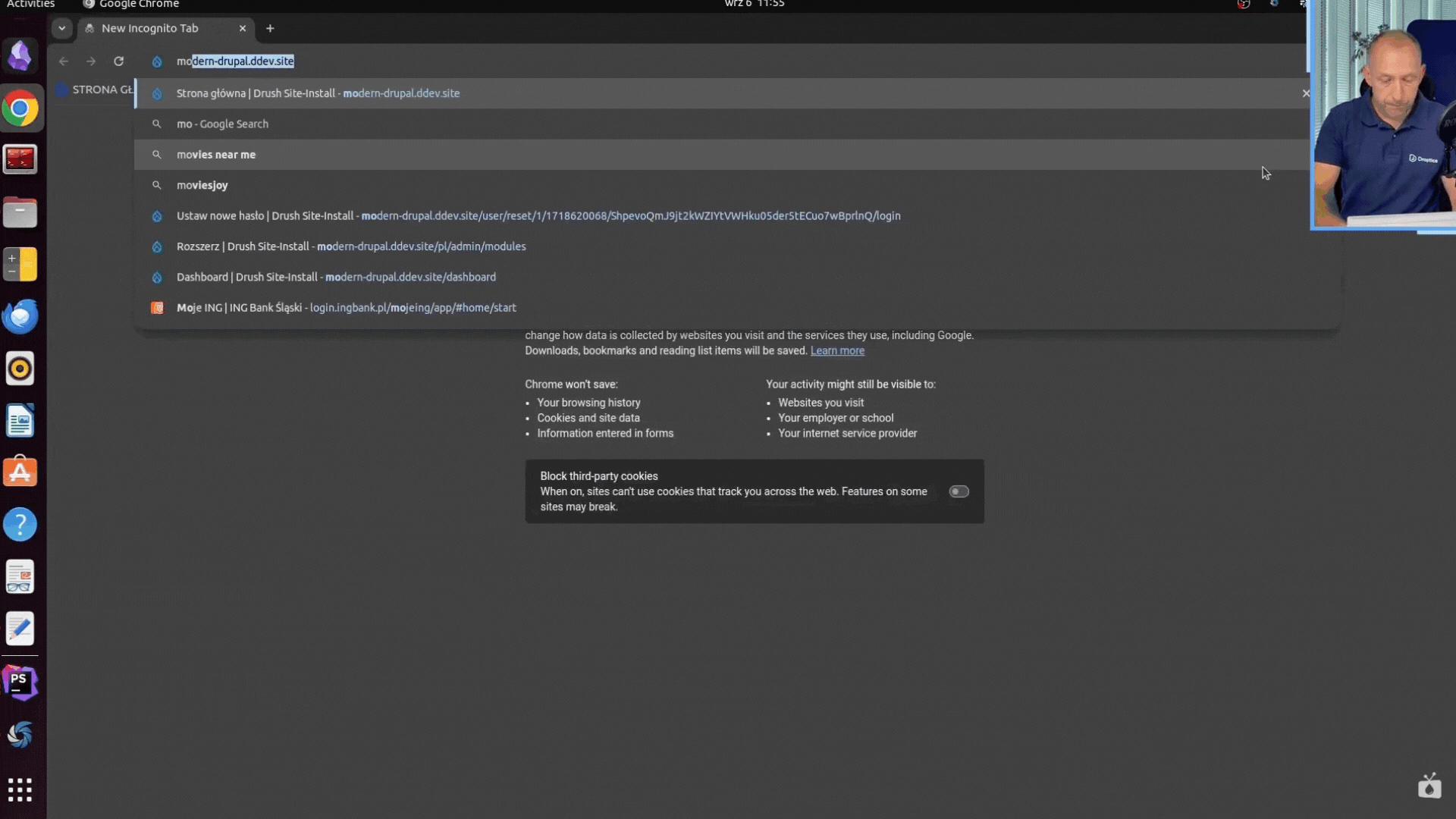The image size is (1456, 819).
Task: Click the 'Block third-party cookies' heading
Action: pyautogui.click(x=599, y=476)
